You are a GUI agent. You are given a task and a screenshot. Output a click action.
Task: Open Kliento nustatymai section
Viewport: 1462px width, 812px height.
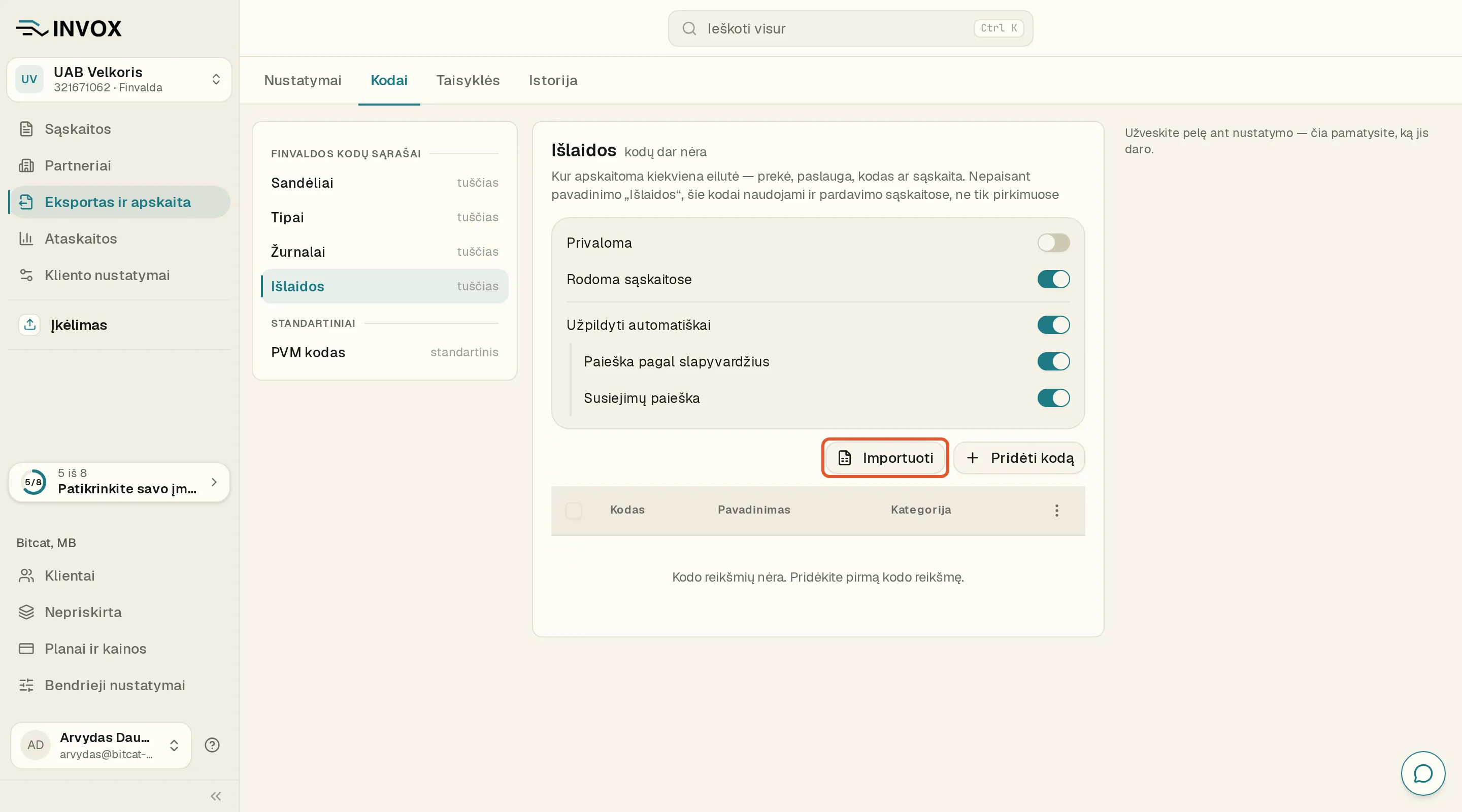click(119, 275)
